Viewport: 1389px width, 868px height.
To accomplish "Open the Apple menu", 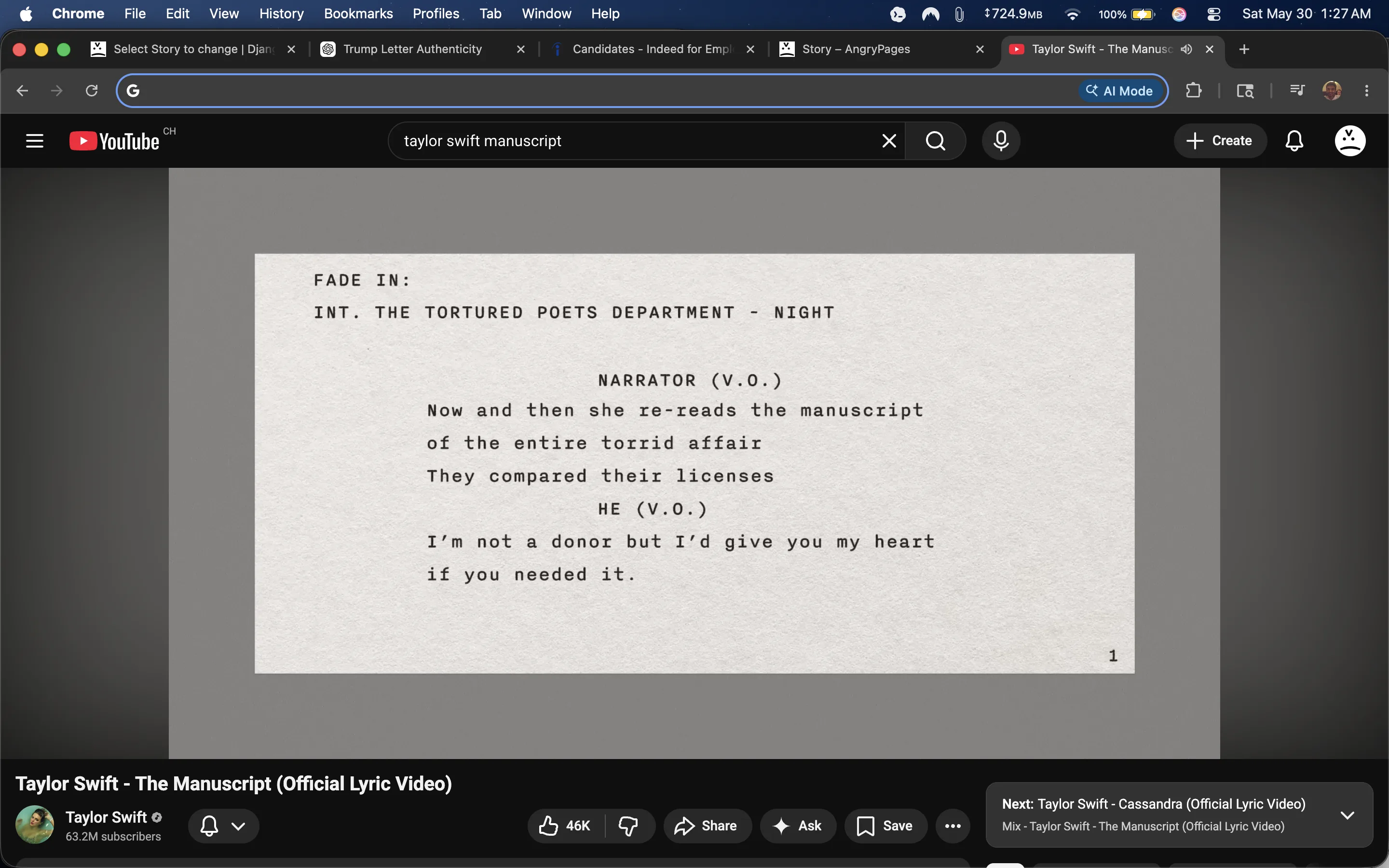I will tap(26, 14).
